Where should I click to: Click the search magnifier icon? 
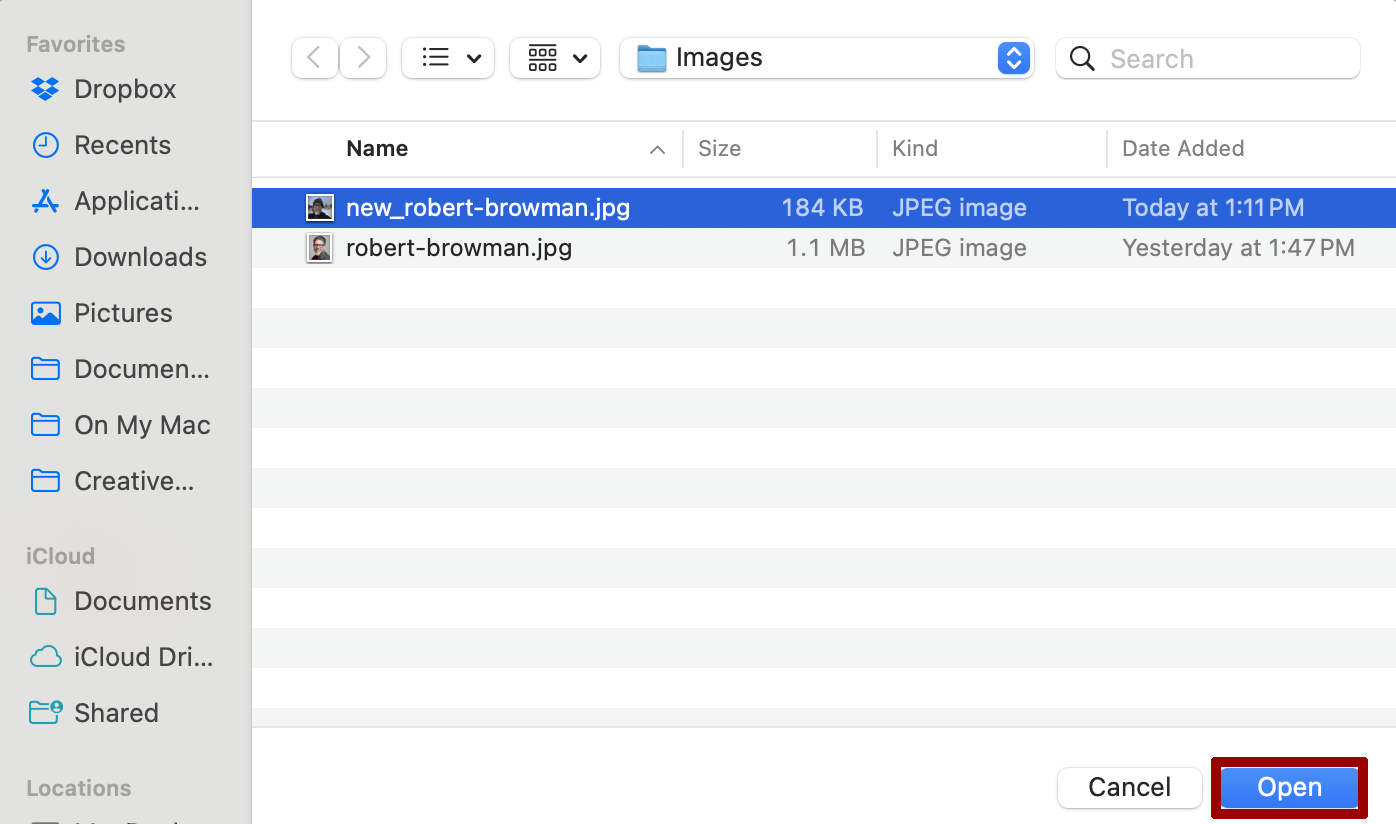pyautogui.click(x=1082, y=59)
